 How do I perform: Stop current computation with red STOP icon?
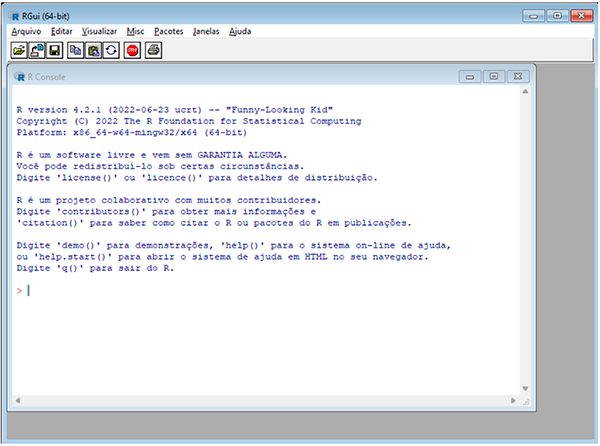(x=132, y=50)
